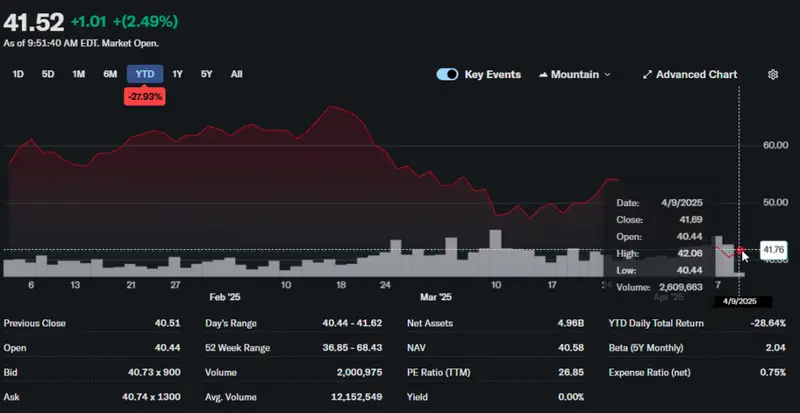
Task: Toggle the Key Events switch
Action: [x=448, y=74]
